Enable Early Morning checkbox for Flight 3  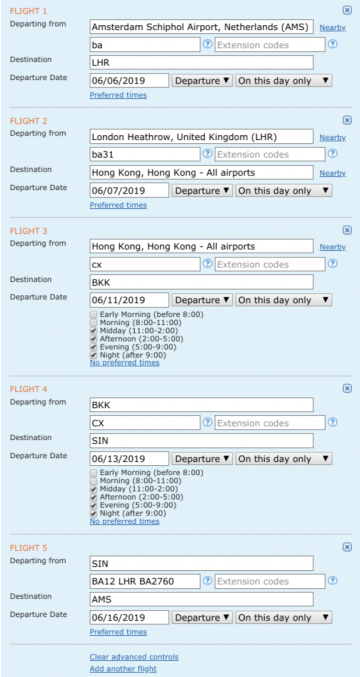tap(94, 314)
